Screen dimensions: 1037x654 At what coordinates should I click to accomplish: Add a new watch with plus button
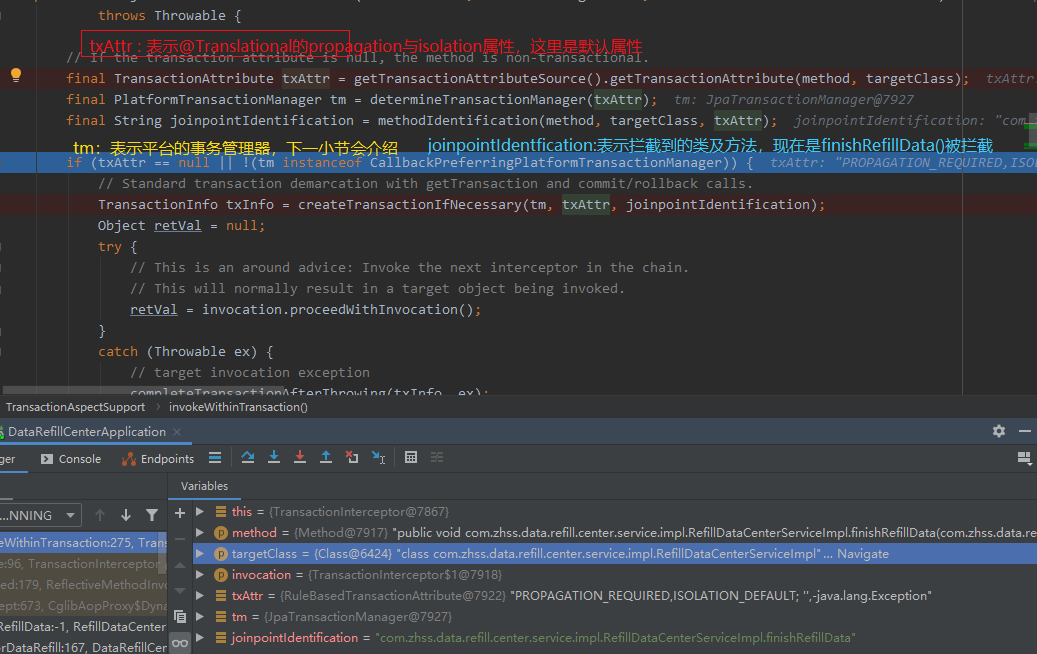coord(180,513)
